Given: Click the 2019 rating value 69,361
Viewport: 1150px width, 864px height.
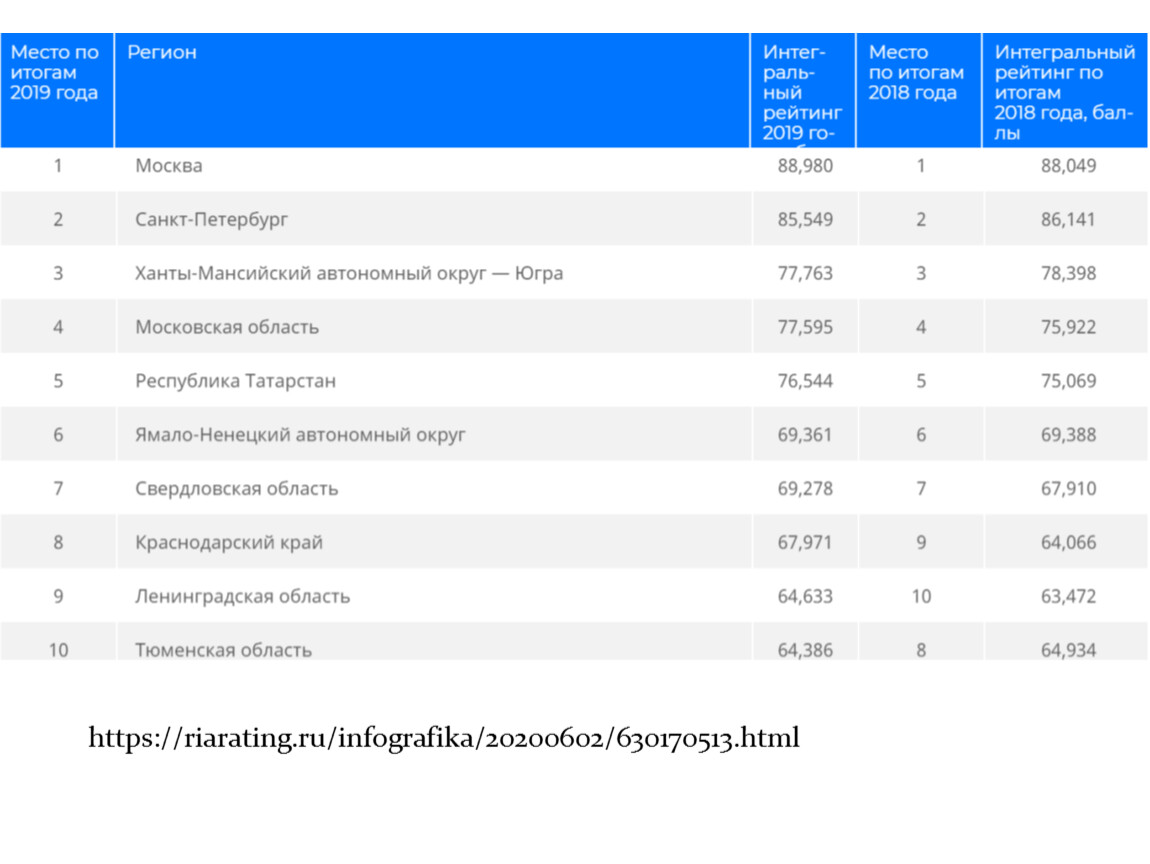Looking at the screenshot, I should coord(805,435).
